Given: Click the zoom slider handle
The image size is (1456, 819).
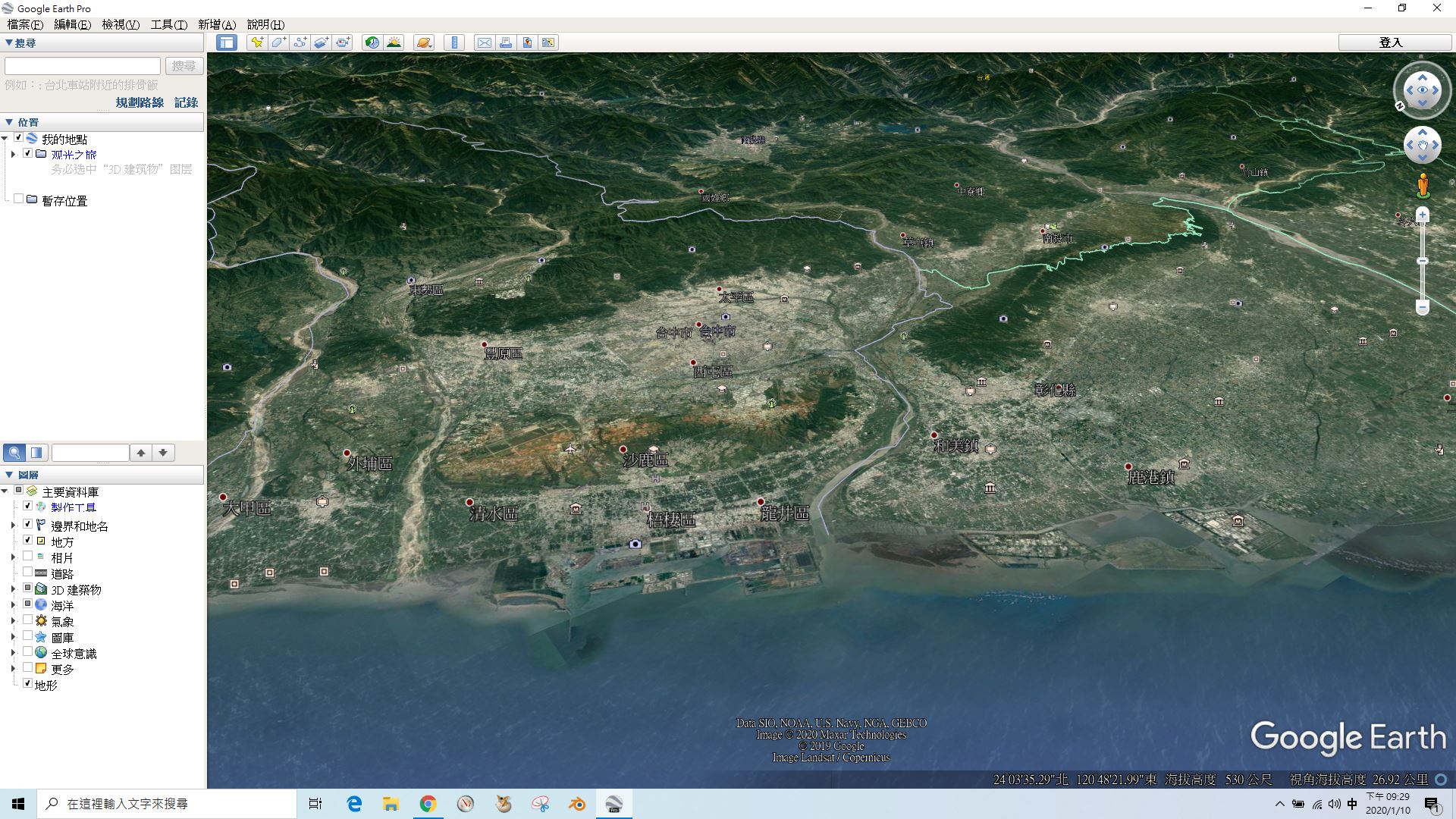Looking at the screenshot, I should coord(1423,261).
